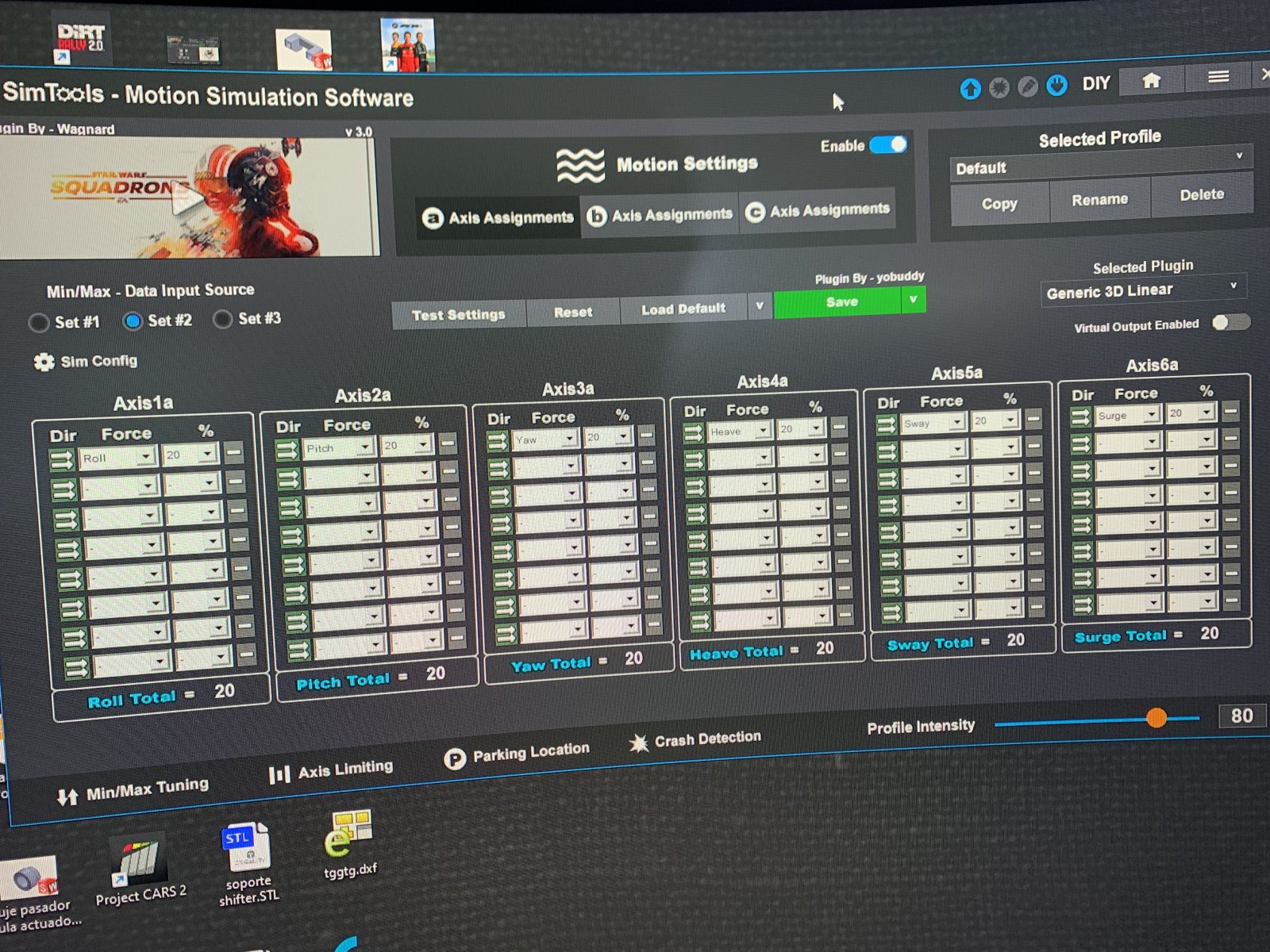Remove the Pitch force with minus button
The image size is (1270, 952).
(447, 443)
